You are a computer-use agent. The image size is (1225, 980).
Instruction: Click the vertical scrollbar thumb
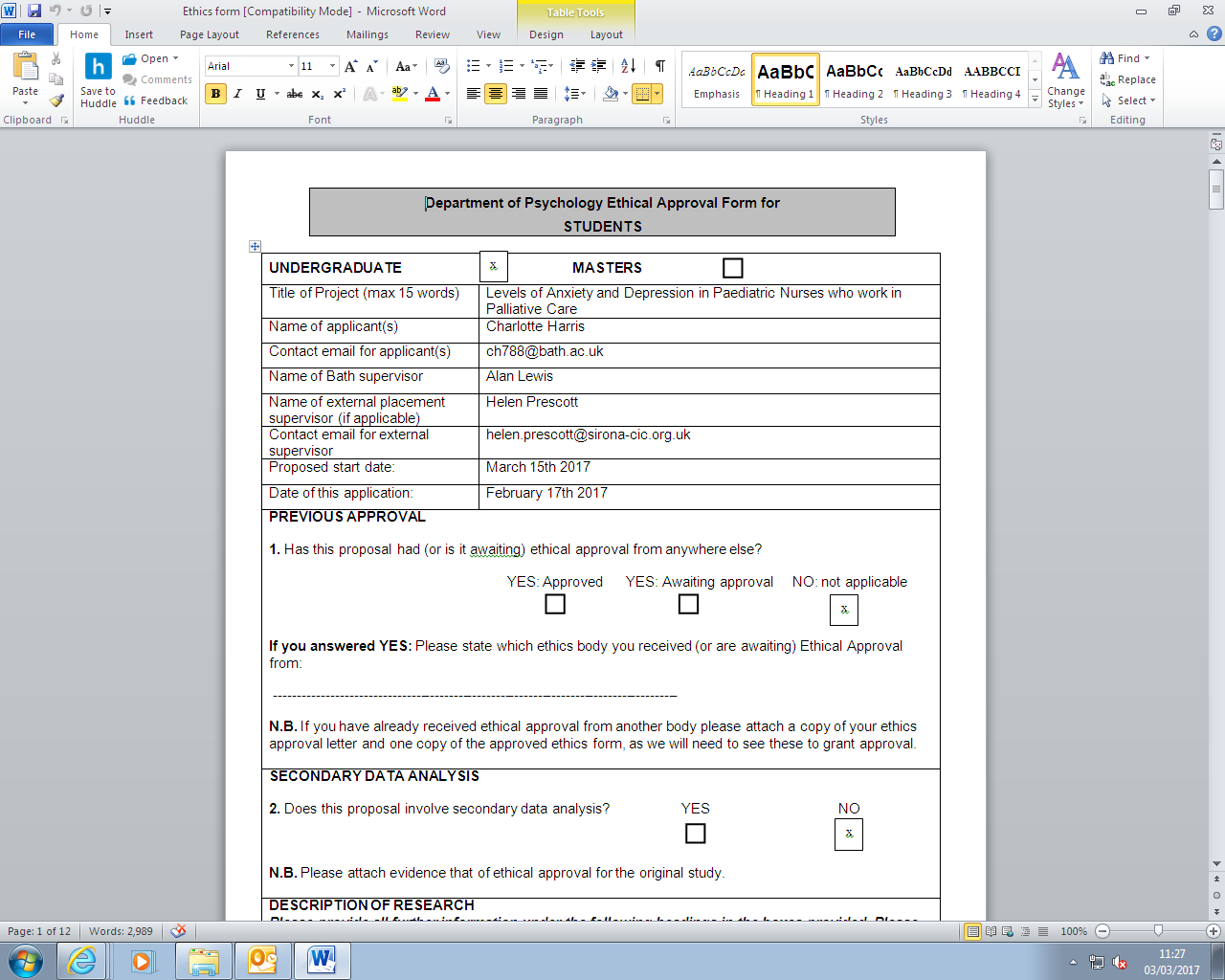pyautogui.click(x=1216, y=188)
